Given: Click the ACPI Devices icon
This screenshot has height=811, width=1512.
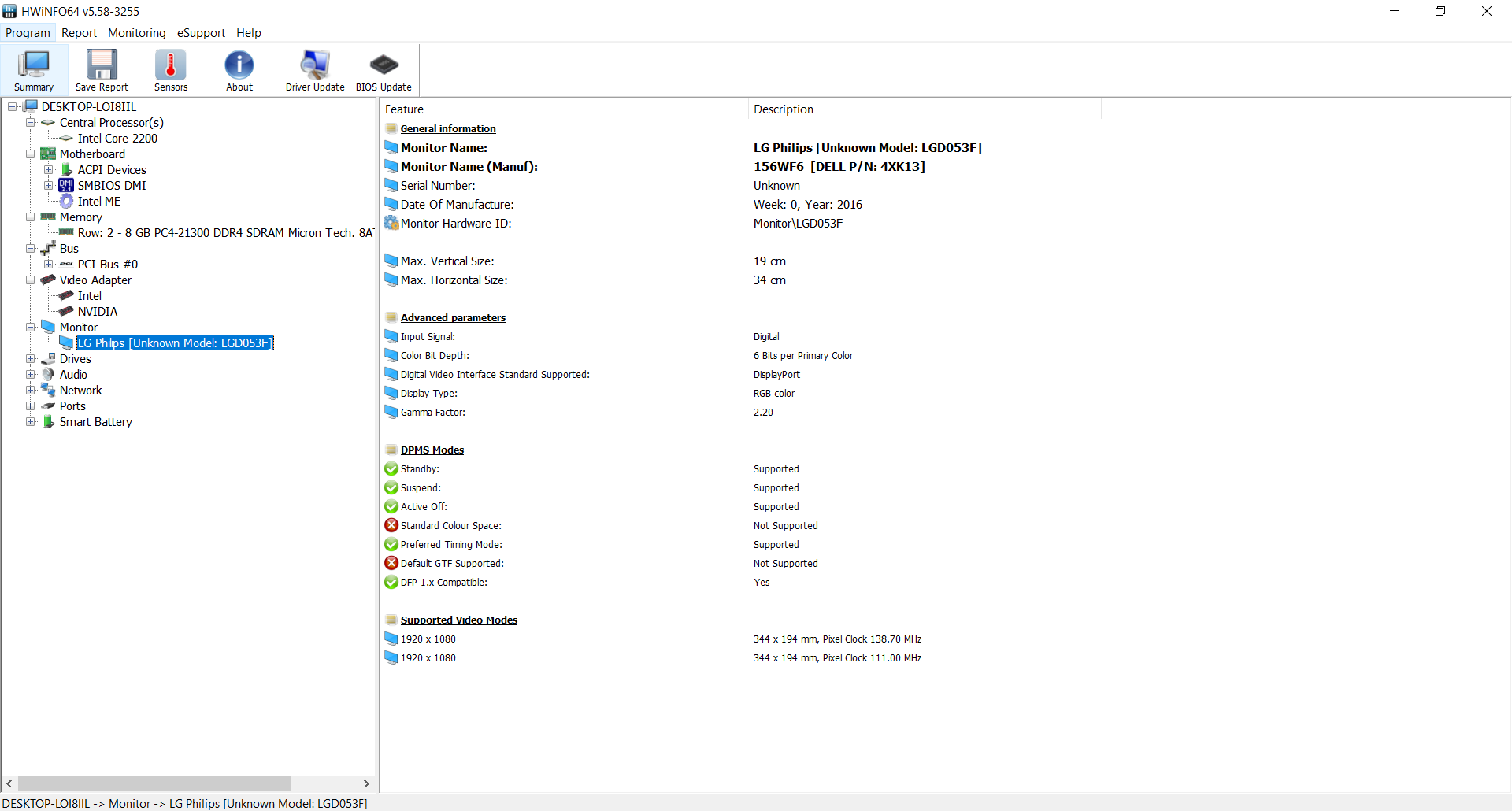Looking at the screenshot, I should pyautogui.click(x=66, y=169).
